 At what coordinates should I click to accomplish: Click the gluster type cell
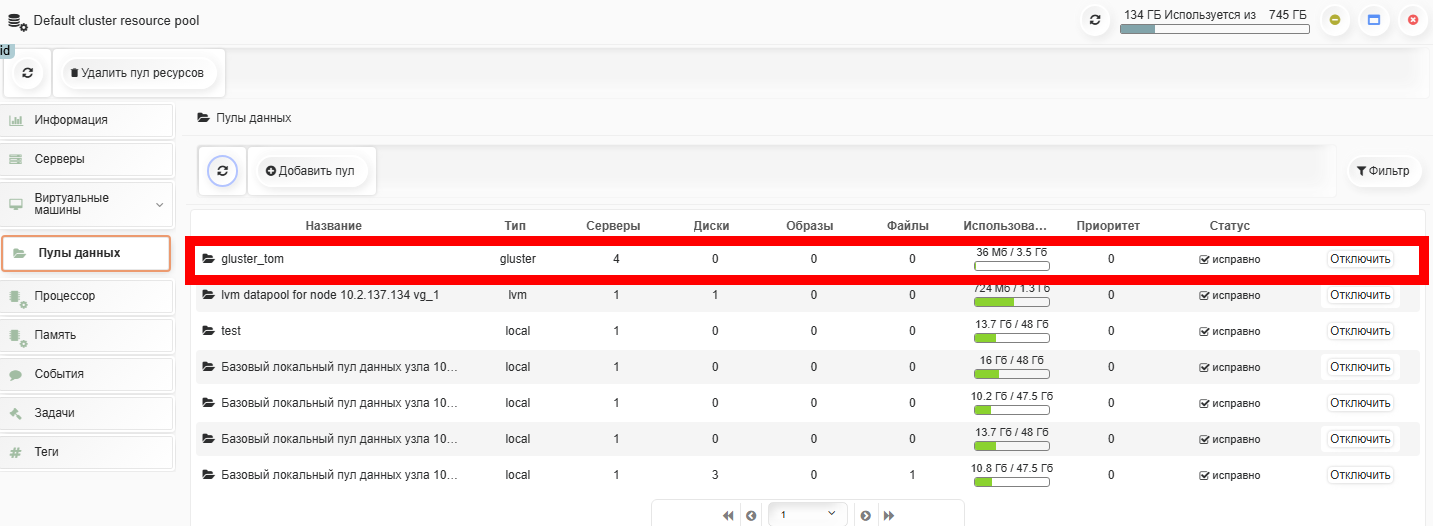[x=517, y=259]
